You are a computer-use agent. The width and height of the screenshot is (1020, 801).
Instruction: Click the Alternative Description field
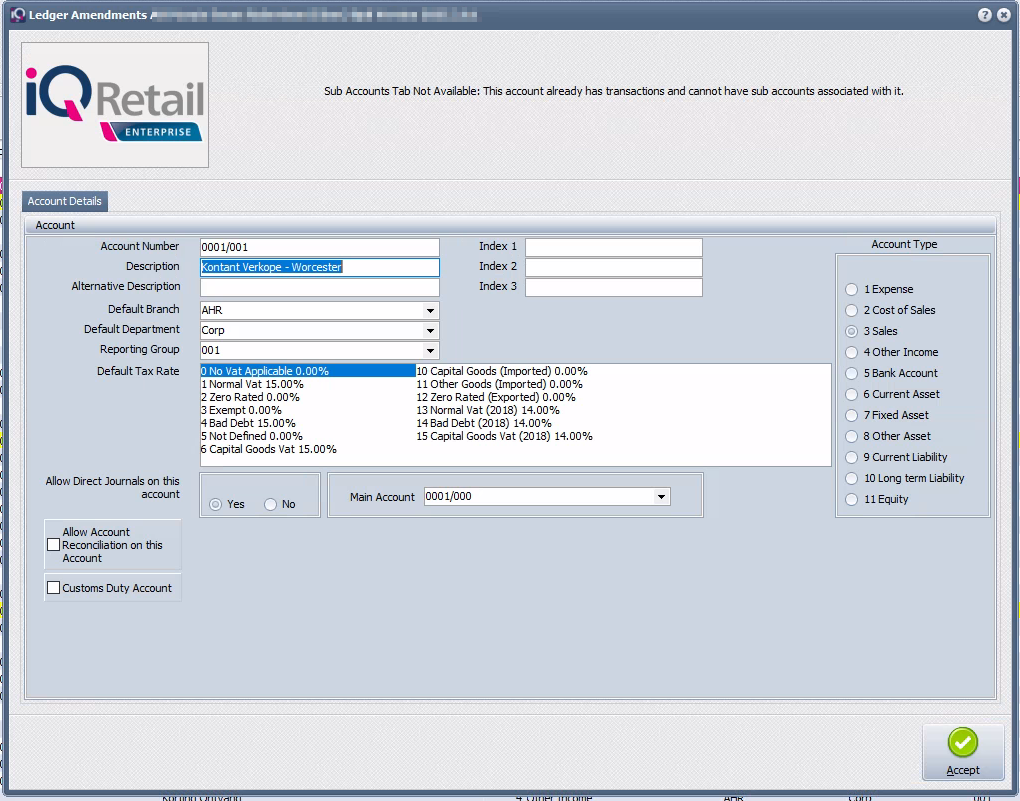coord(319,287)
